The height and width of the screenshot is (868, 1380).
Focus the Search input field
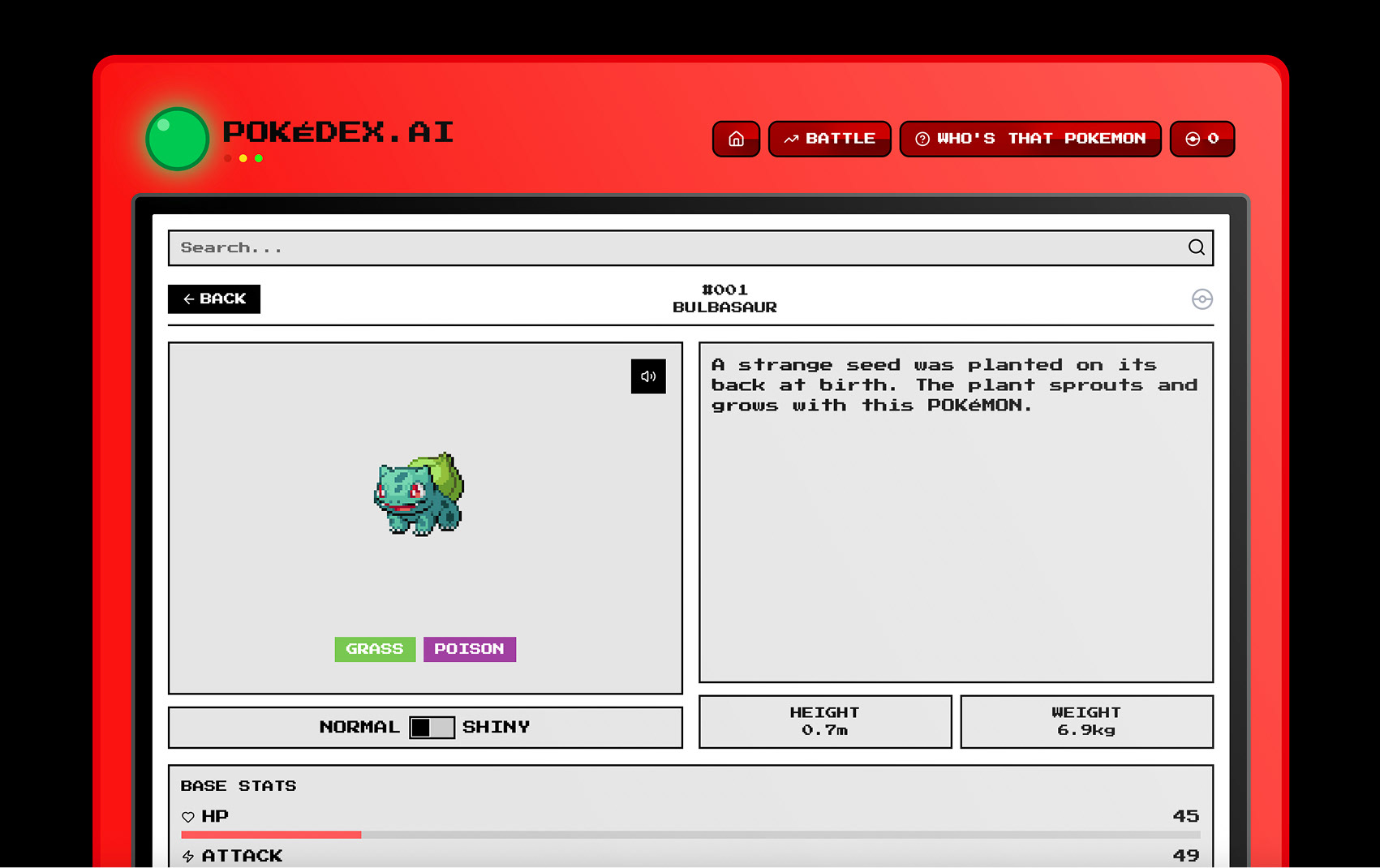690,247
